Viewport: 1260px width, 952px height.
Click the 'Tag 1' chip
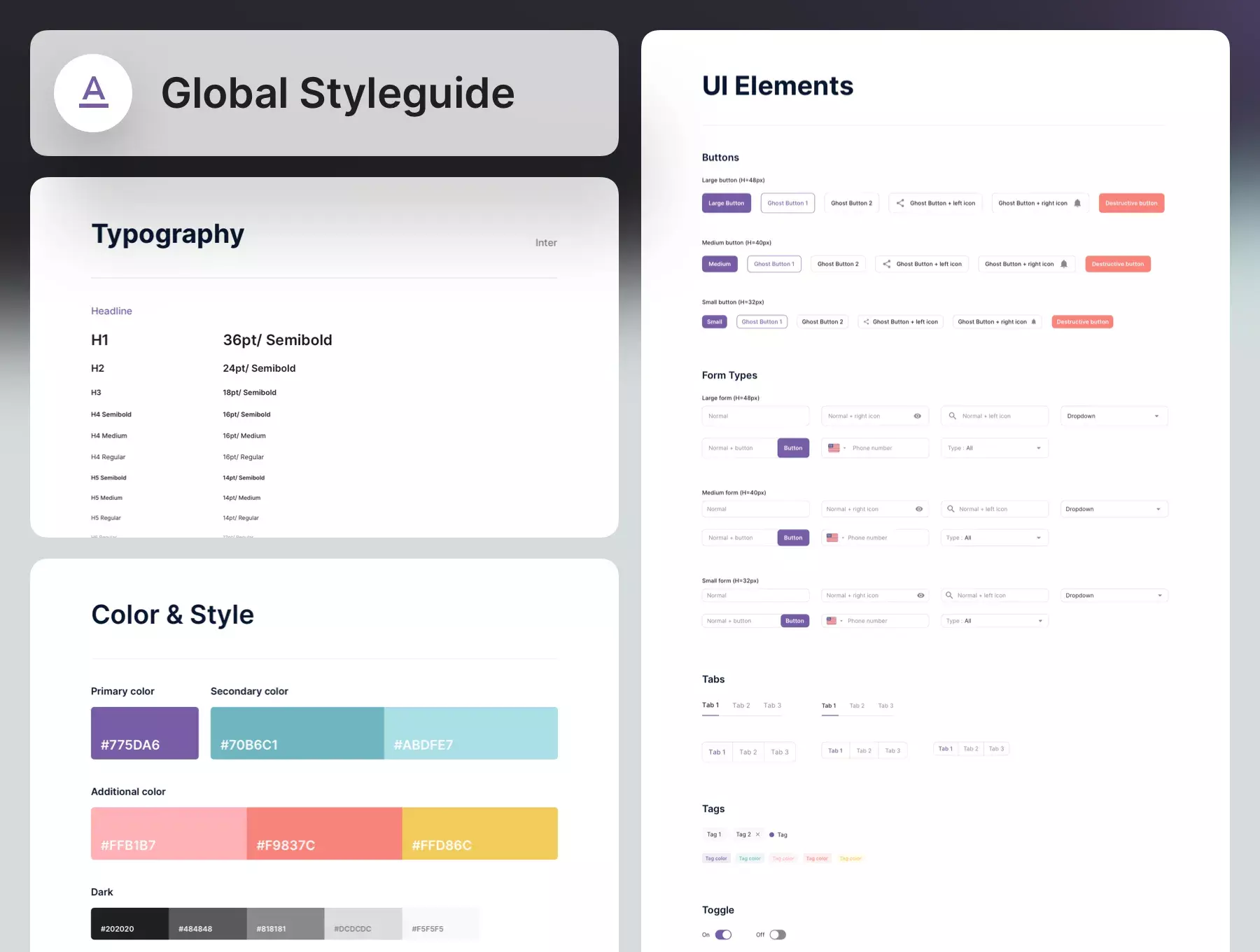click(714, 834)
